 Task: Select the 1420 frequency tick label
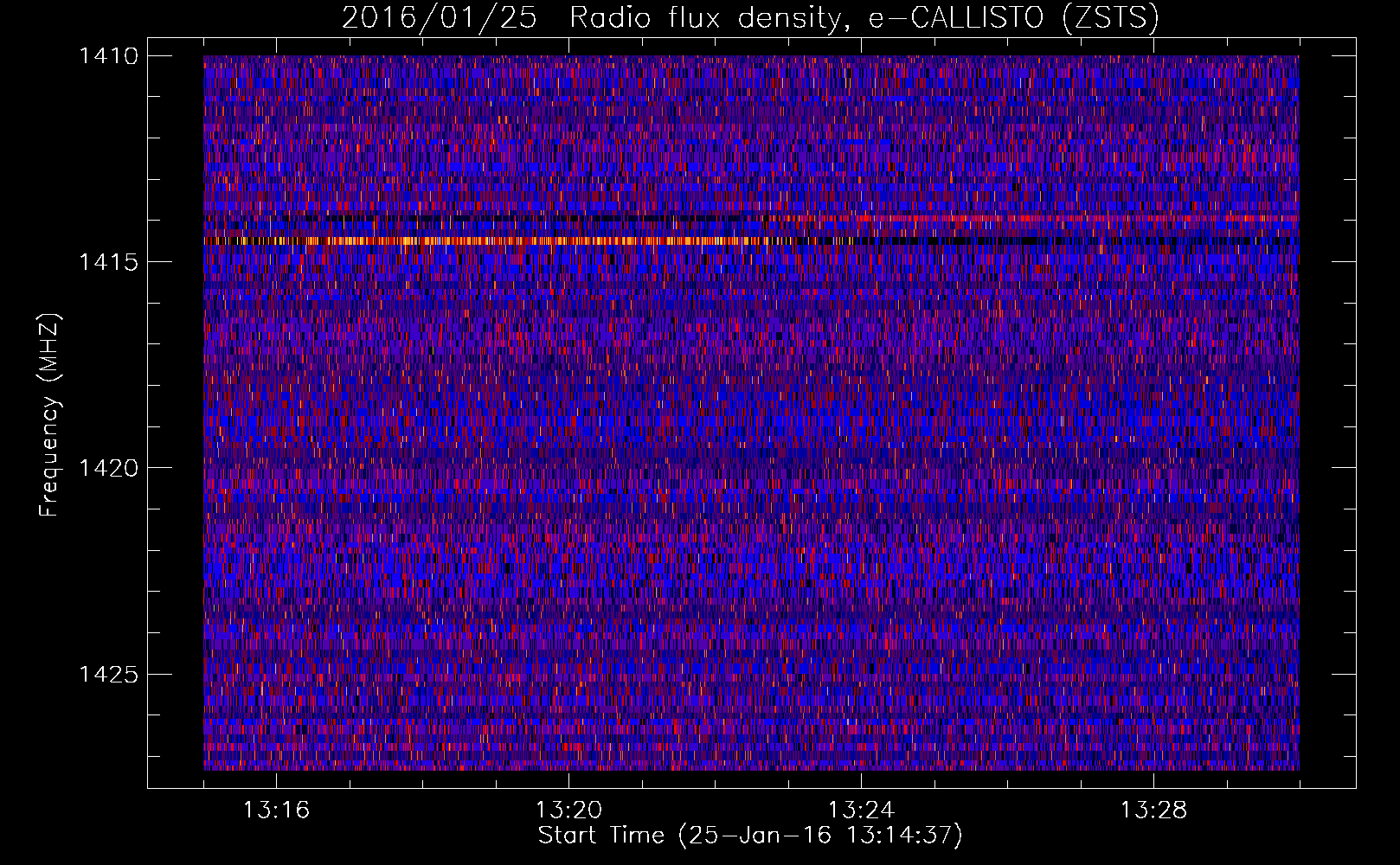point(108,468)
